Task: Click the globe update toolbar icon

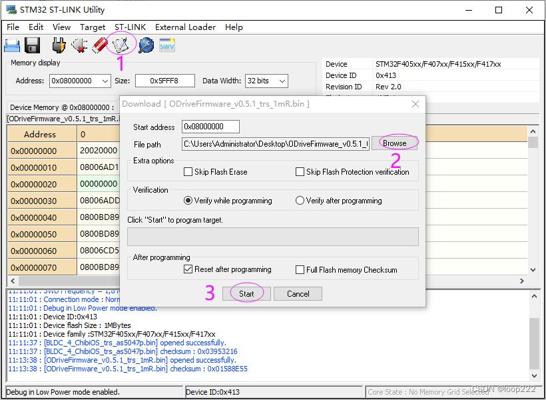Action: click(146, 45)
